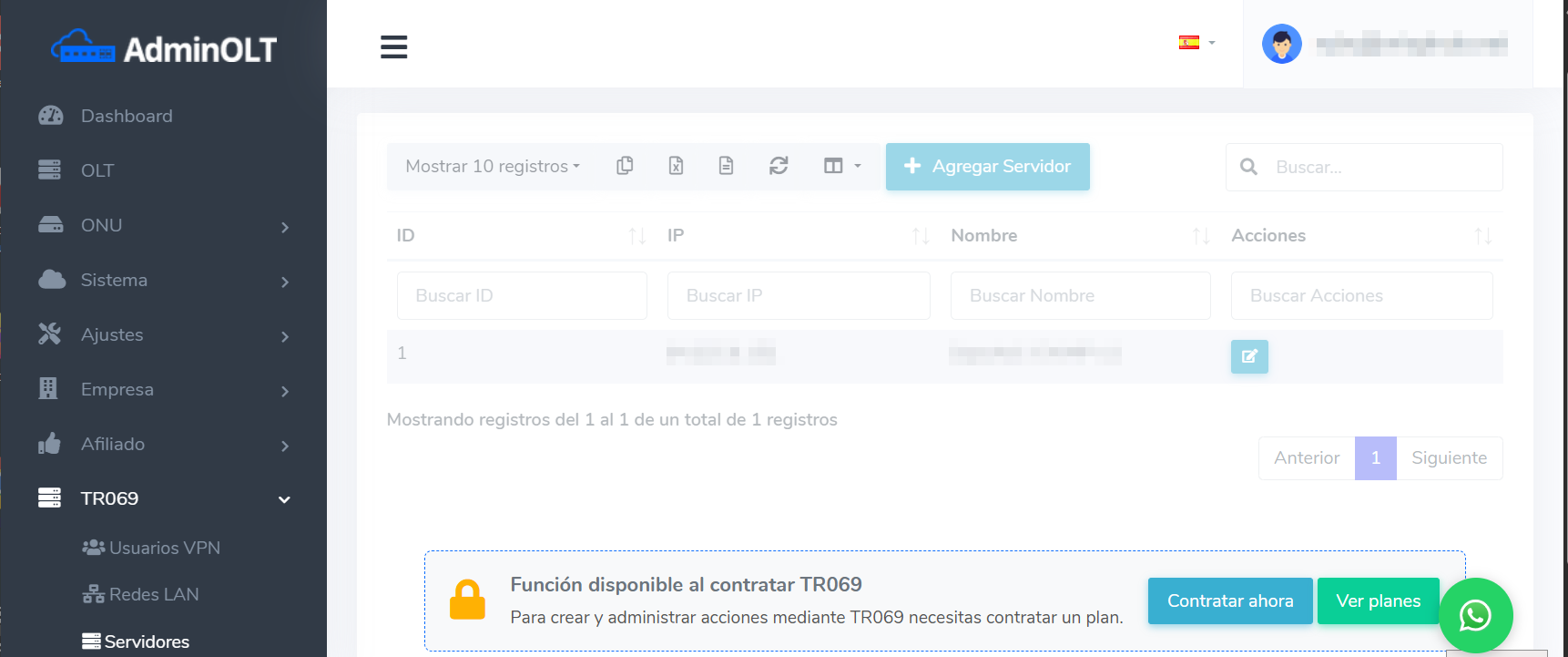Screen dimensions: 1568x657
Task: Click the edit icon for server 1
Action: pos(1249,356)
